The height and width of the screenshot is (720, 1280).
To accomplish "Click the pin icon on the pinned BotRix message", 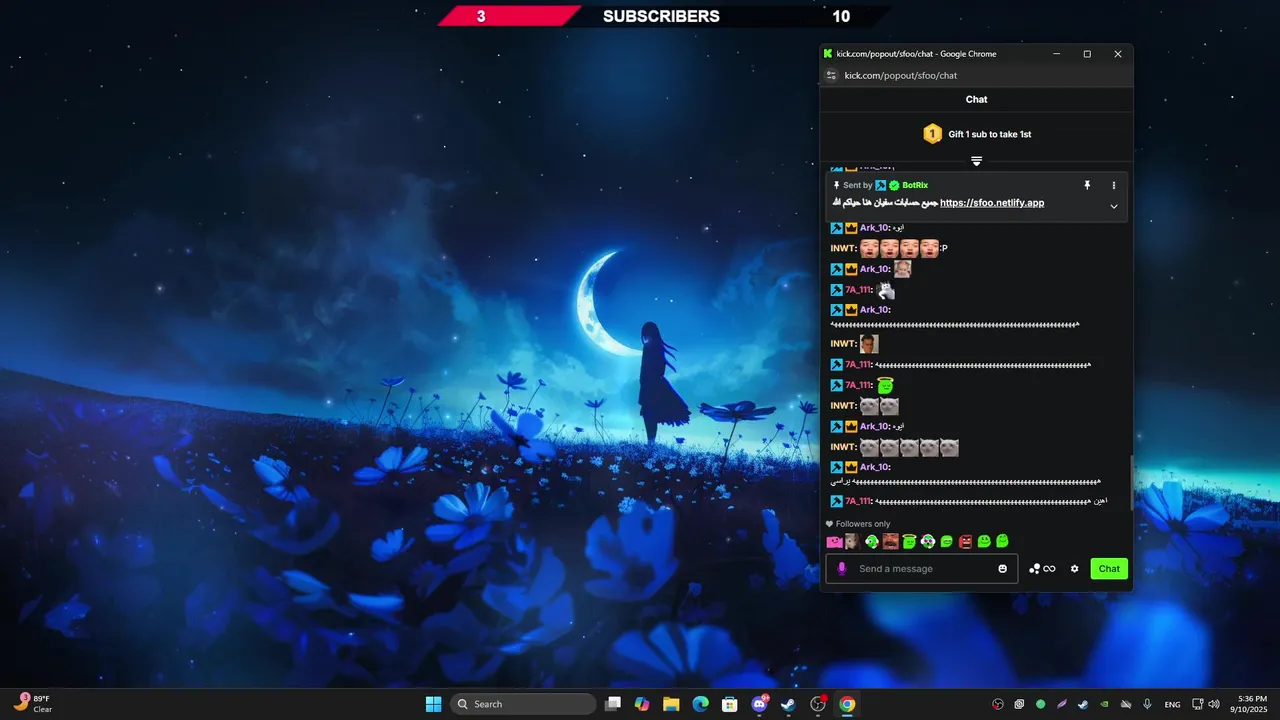I will click(1087, 185).
